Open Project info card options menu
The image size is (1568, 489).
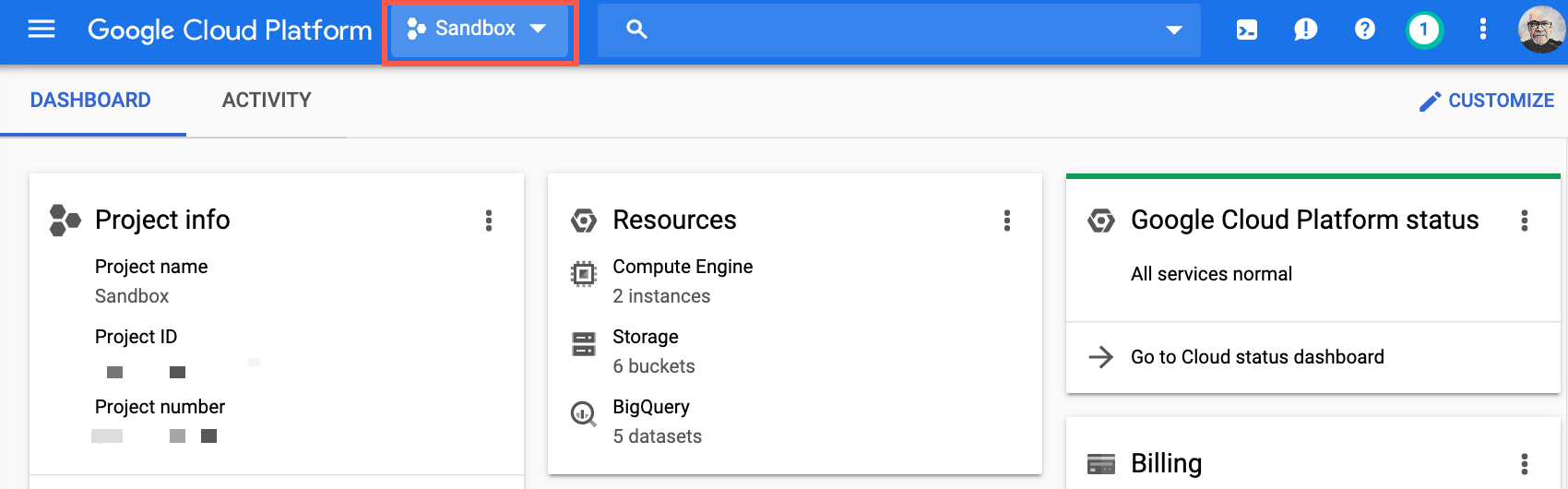(489, 221)
